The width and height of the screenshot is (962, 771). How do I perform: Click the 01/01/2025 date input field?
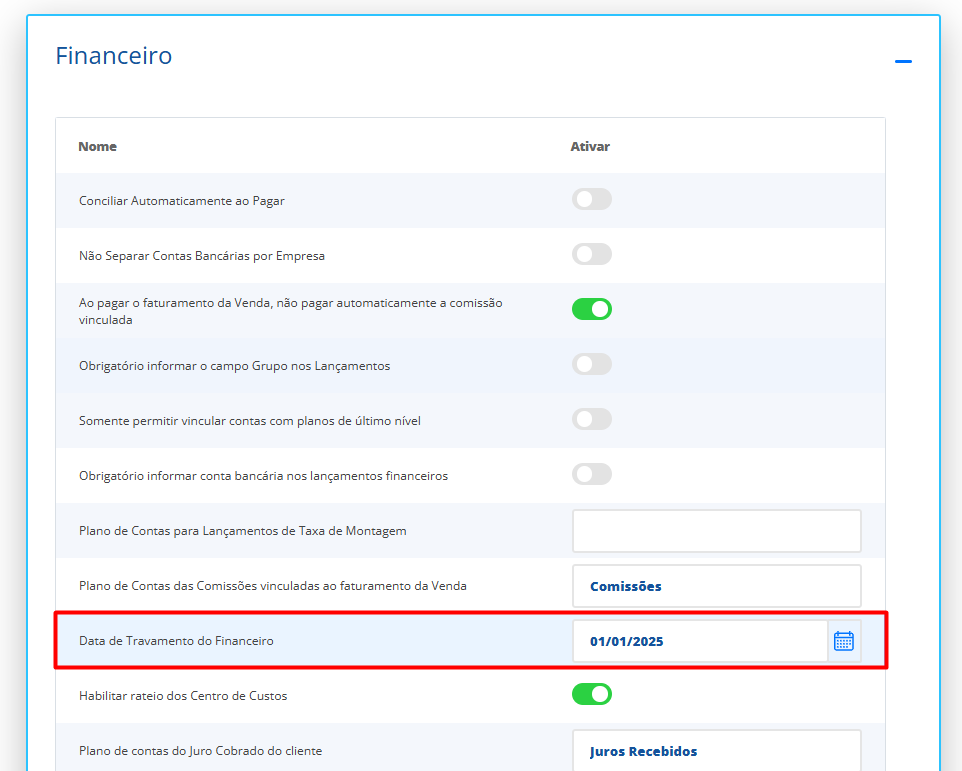(x=700, y=641)
